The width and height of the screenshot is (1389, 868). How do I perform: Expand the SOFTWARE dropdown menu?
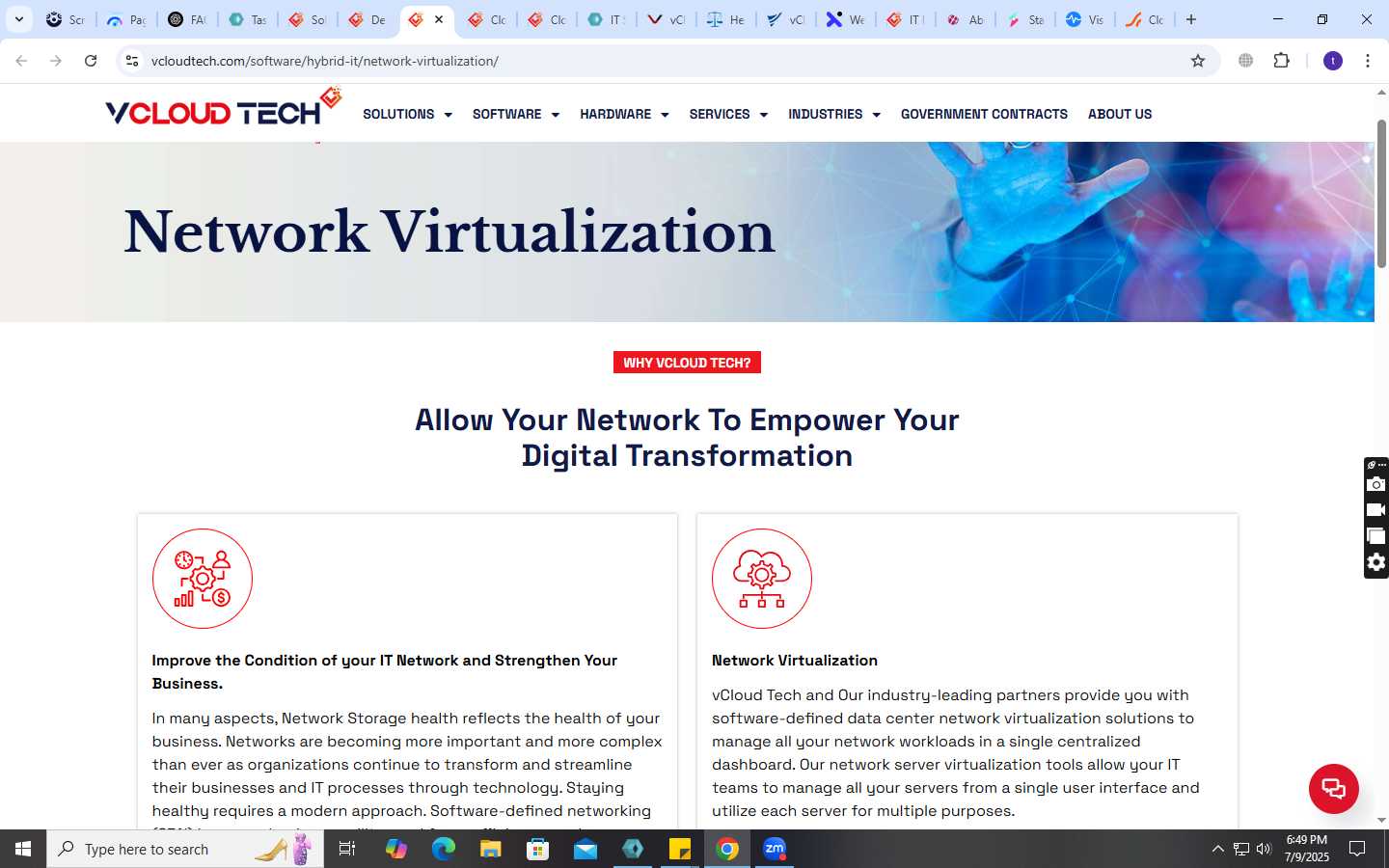516,114
